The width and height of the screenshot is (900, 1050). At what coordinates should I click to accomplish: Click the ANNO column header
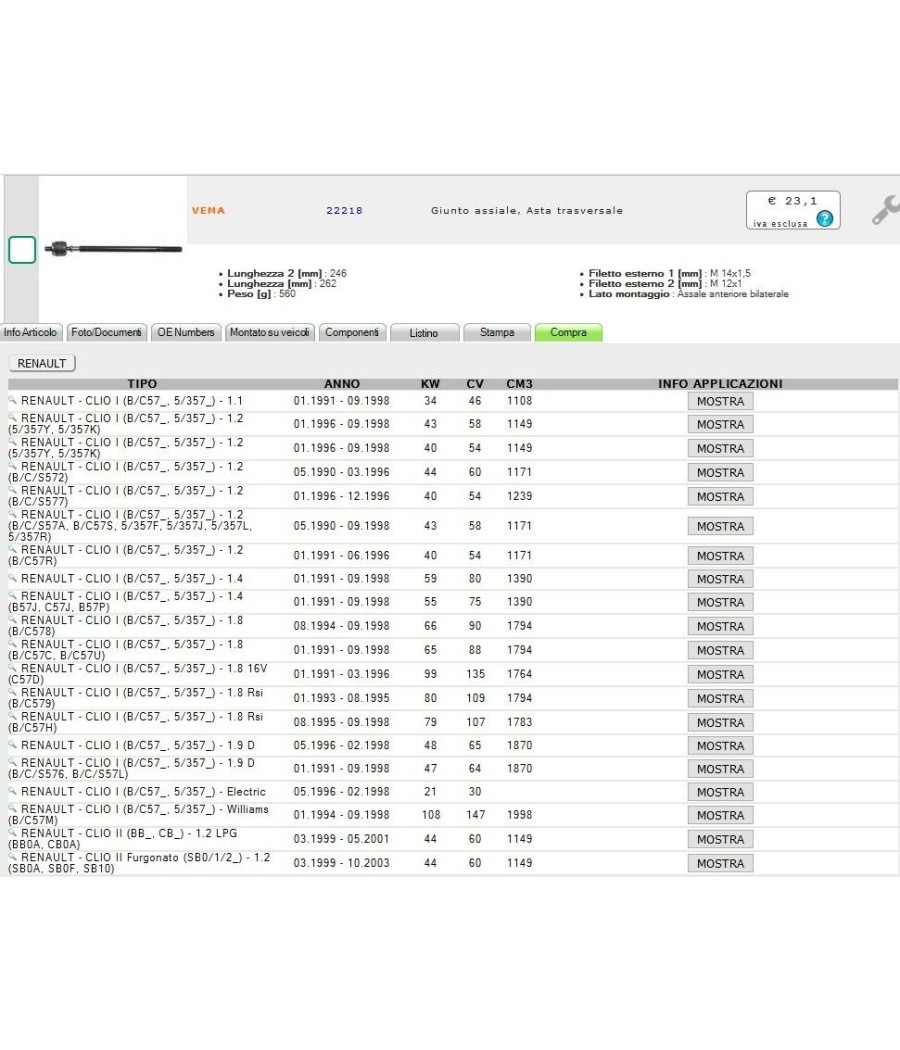click(x=342, y=384)
